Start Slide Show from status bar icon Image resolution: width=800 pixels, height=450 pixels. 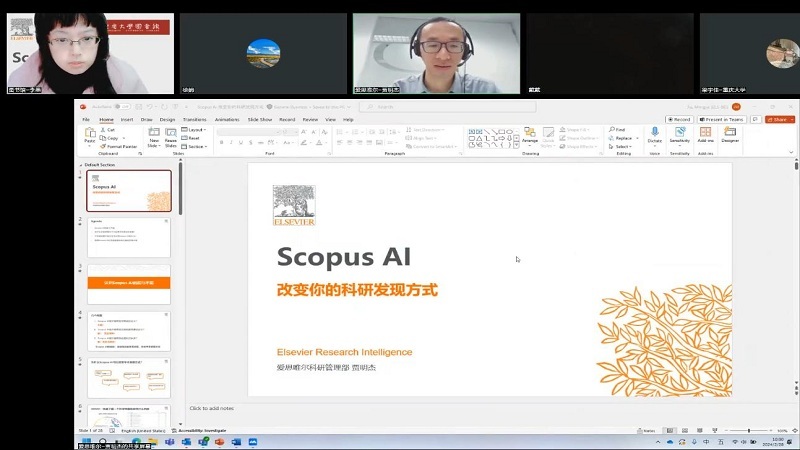[714, 431]
